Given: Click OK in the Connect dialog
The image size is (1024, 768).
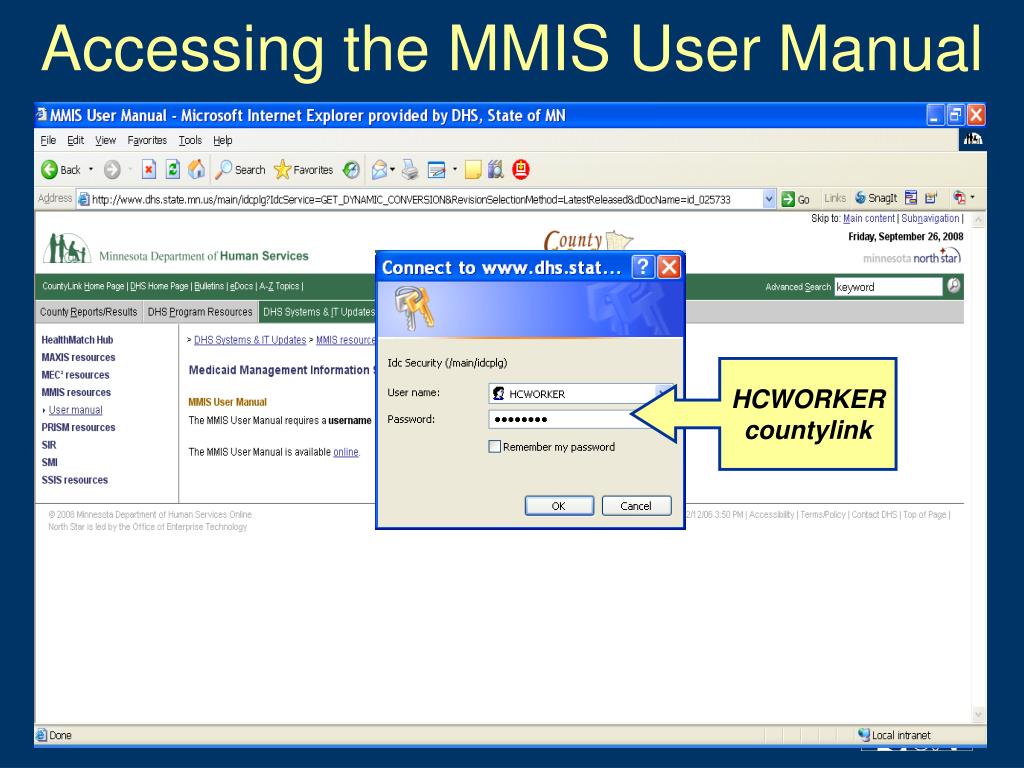Looking at the screenshot, I should 559,506.
